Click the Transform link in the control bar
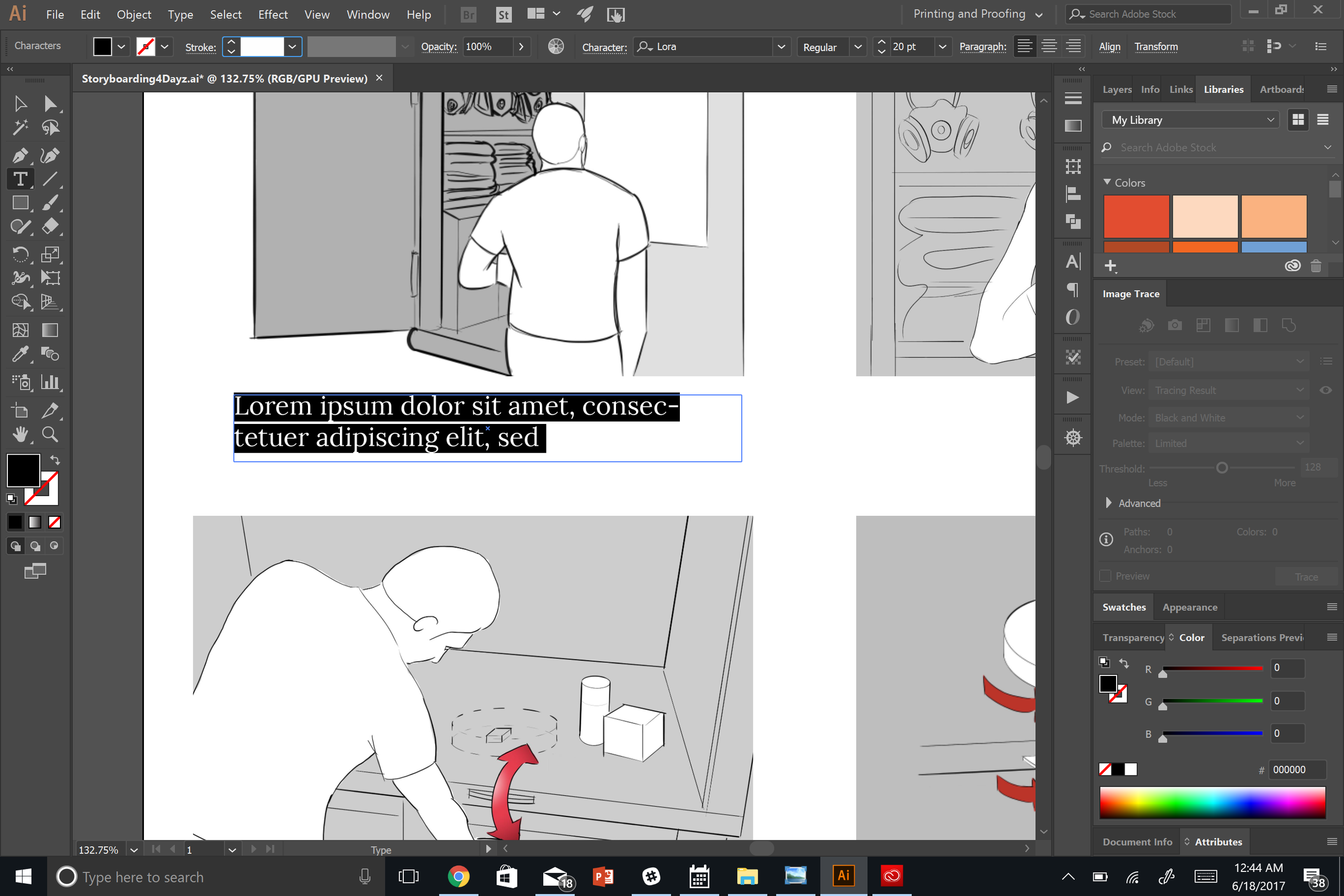This screenshot has height=896, width=1344. [1156, 46]
